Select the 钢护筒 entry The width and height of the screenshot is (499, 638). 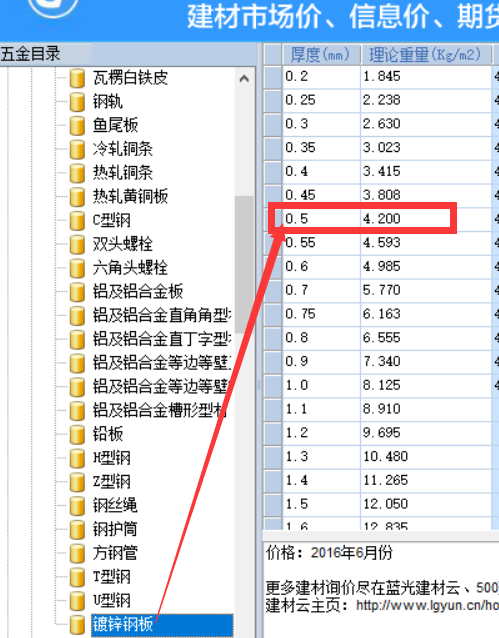click(x=115, y=529)
